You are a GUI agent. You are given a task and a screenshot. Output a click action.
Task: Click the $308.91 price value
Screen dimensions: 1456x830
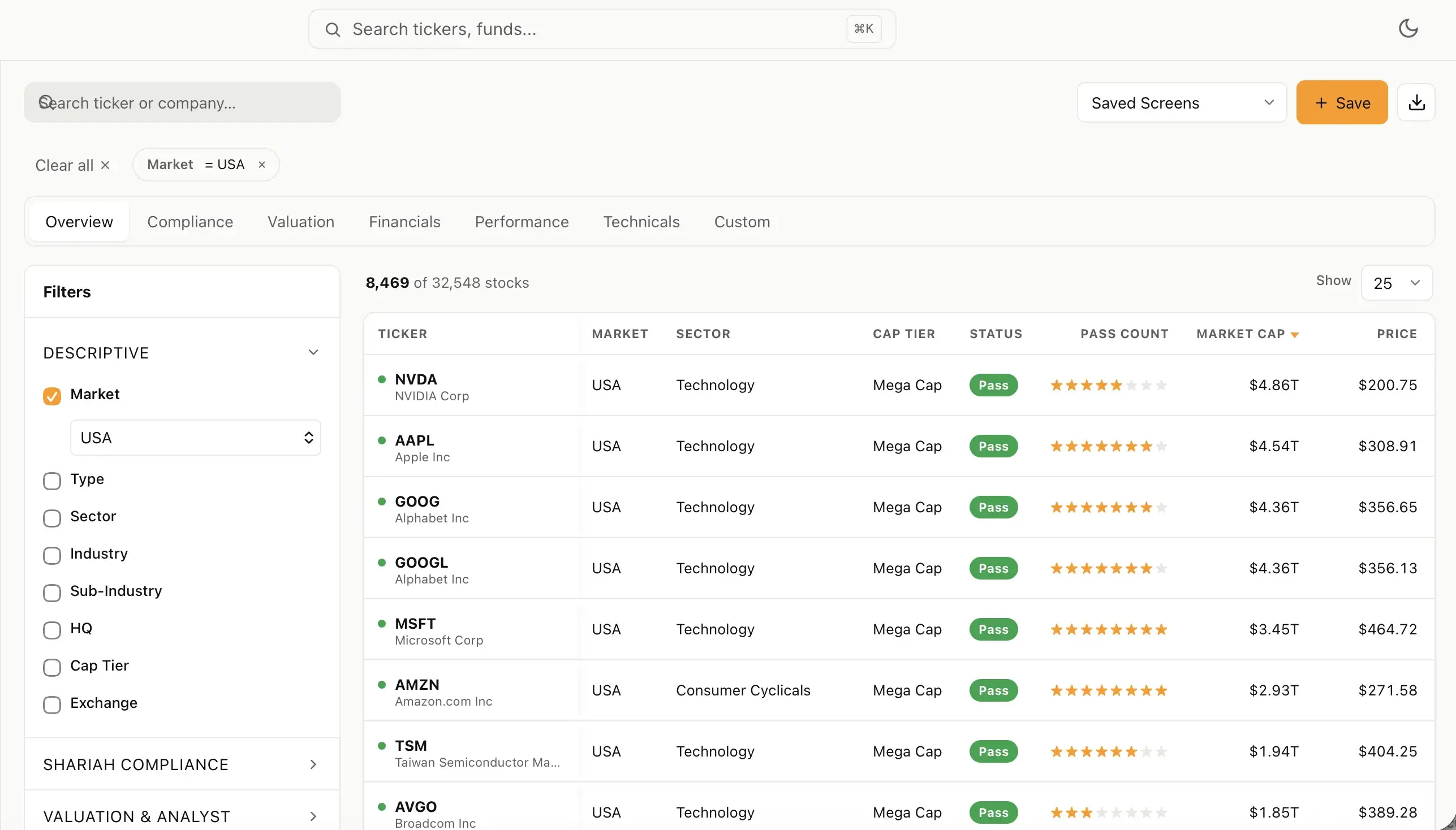(1388, 446)
